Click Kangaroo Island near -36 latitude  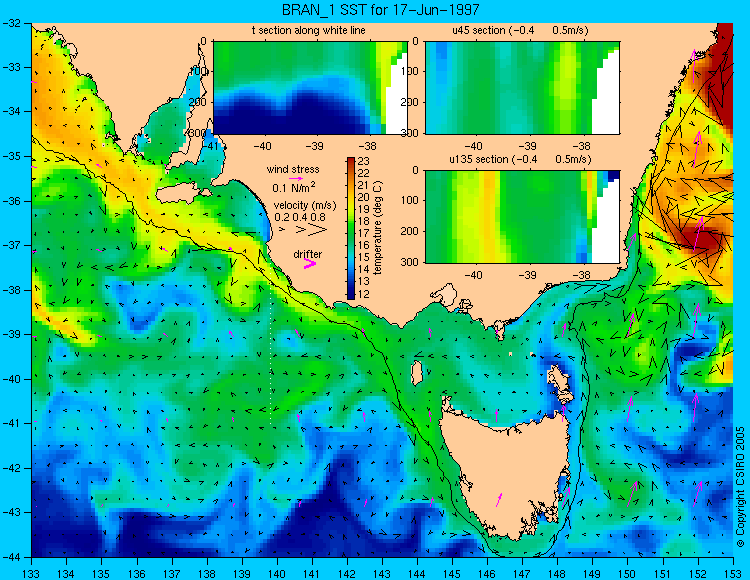(179, 194)
